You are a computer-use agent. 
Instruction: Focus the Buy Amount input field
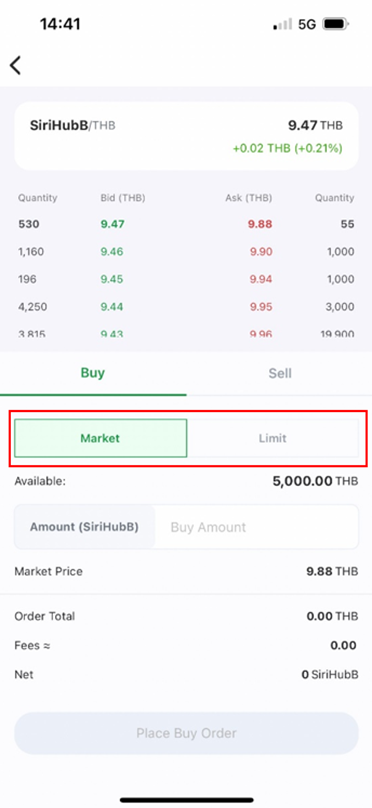pyautogui.click(x=256, y=527)
